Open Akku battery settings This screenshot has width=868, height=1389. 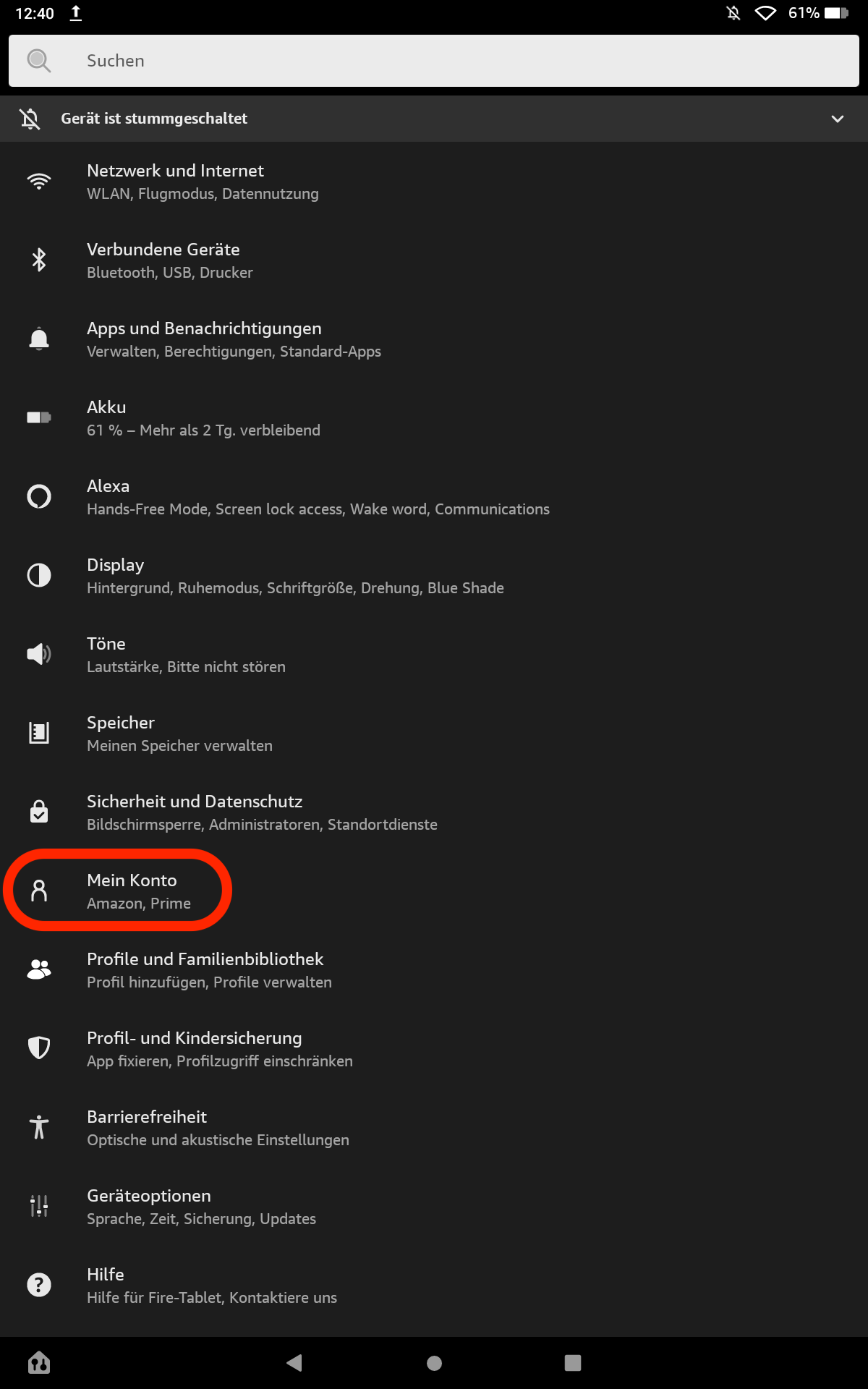click(203, 418)
